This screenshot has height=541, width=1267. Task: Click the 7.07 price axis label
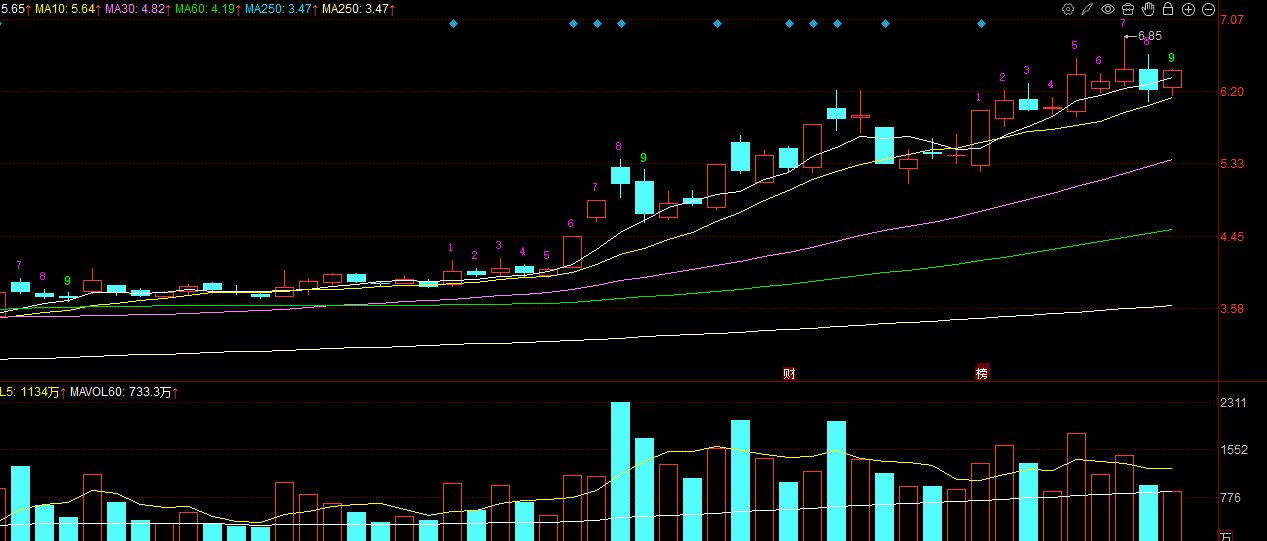click(x=1232, y=19)
